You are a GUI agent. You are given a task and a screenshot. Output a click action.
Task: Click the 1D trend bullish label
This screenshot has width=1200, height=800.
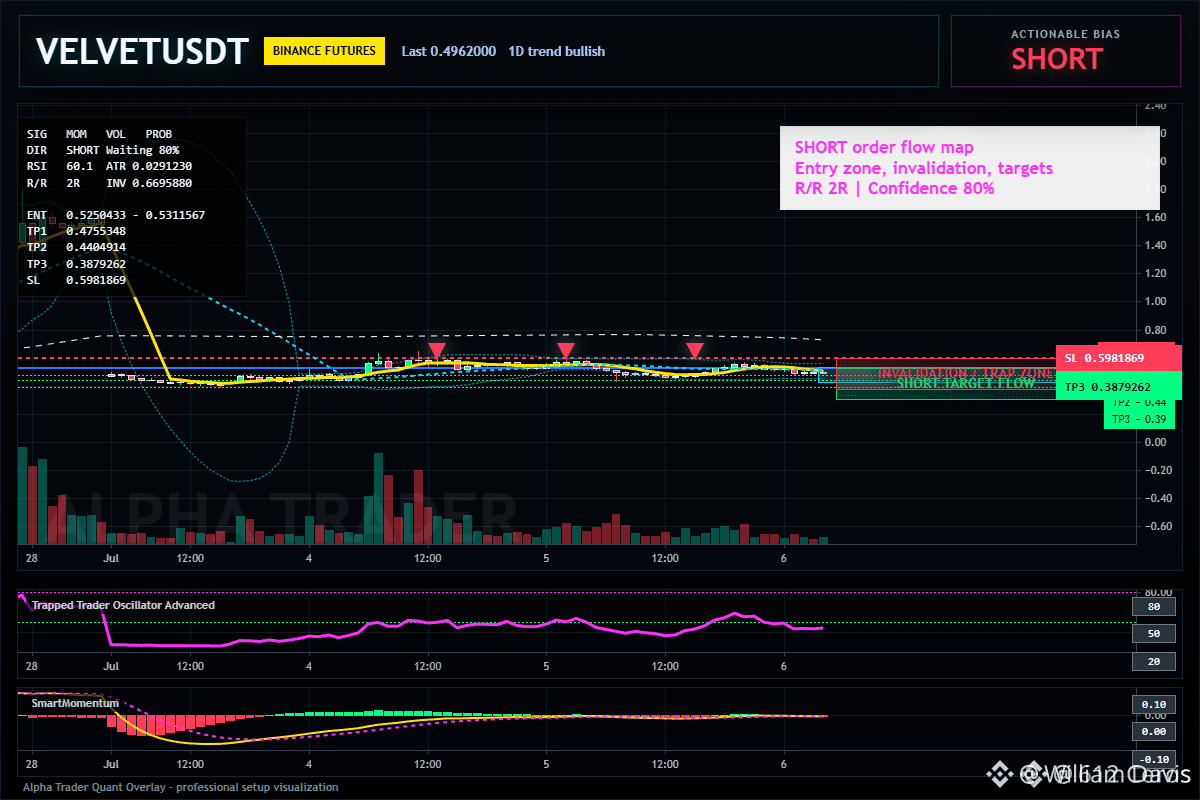pos(557,51)
